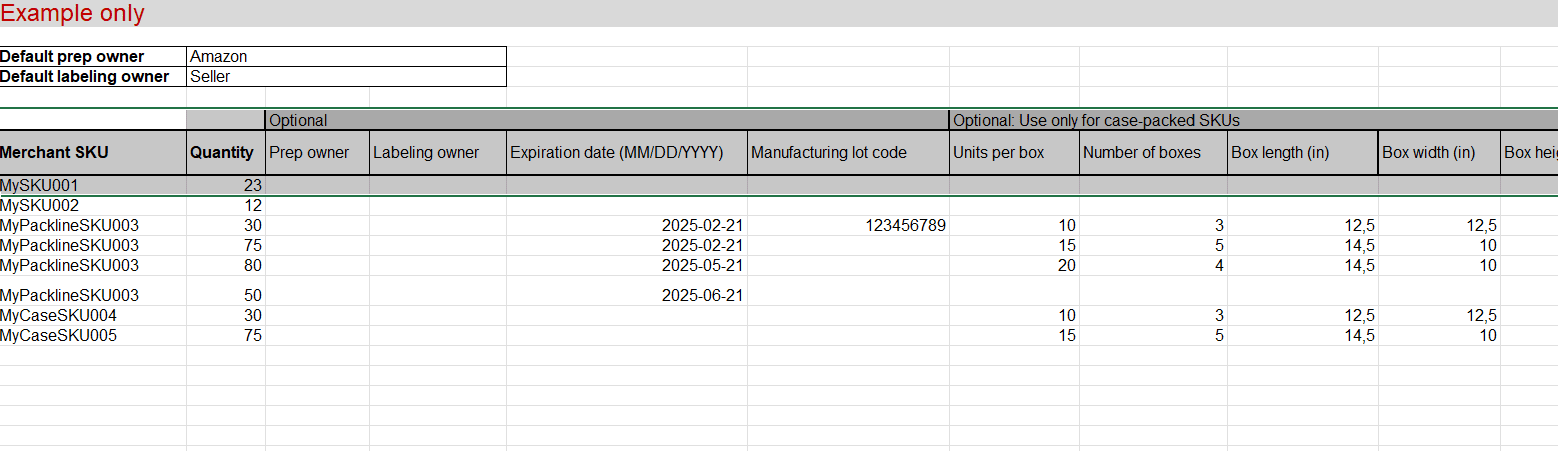Click the Merchant SKU column header
The width and height of the screenshot is (1558, 451).
pyautogui.click(x=54, y=153)
